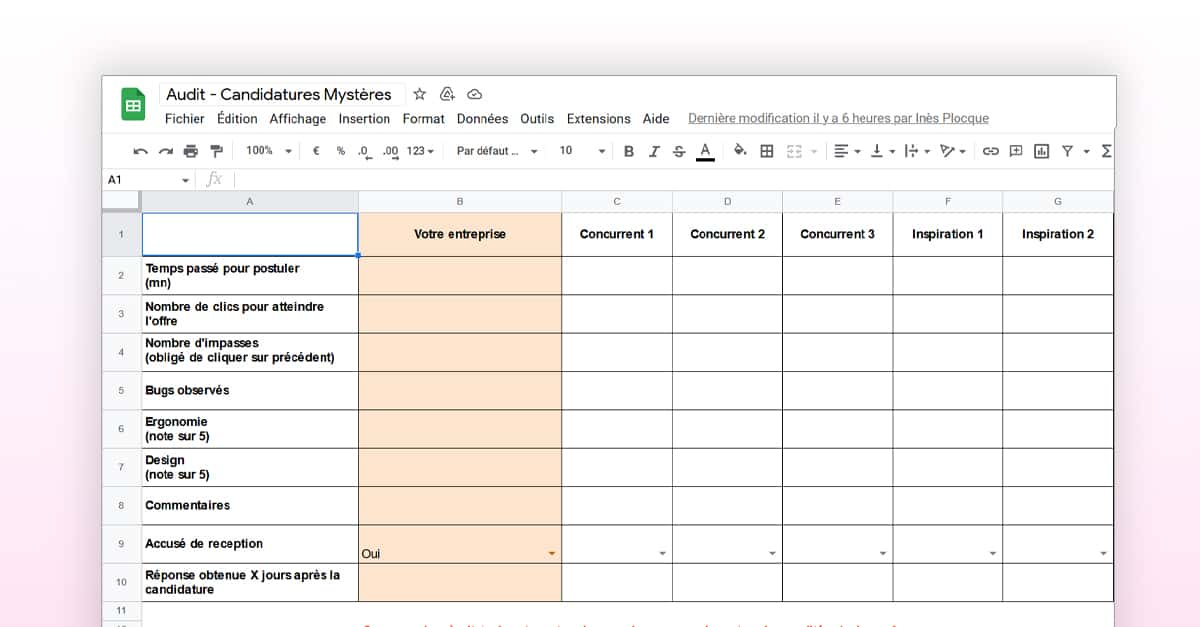Click the merge cells icon

coord(795,151)
